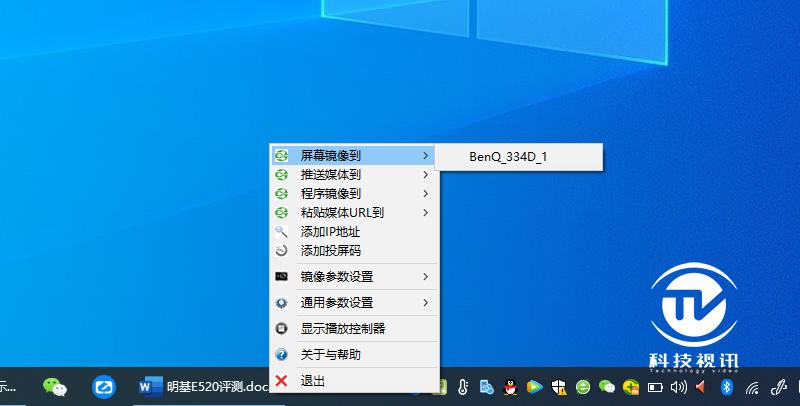800x406 pixels.
Task: Choose 显示播放控制器 from menu
Action: [x=352, y=329]
